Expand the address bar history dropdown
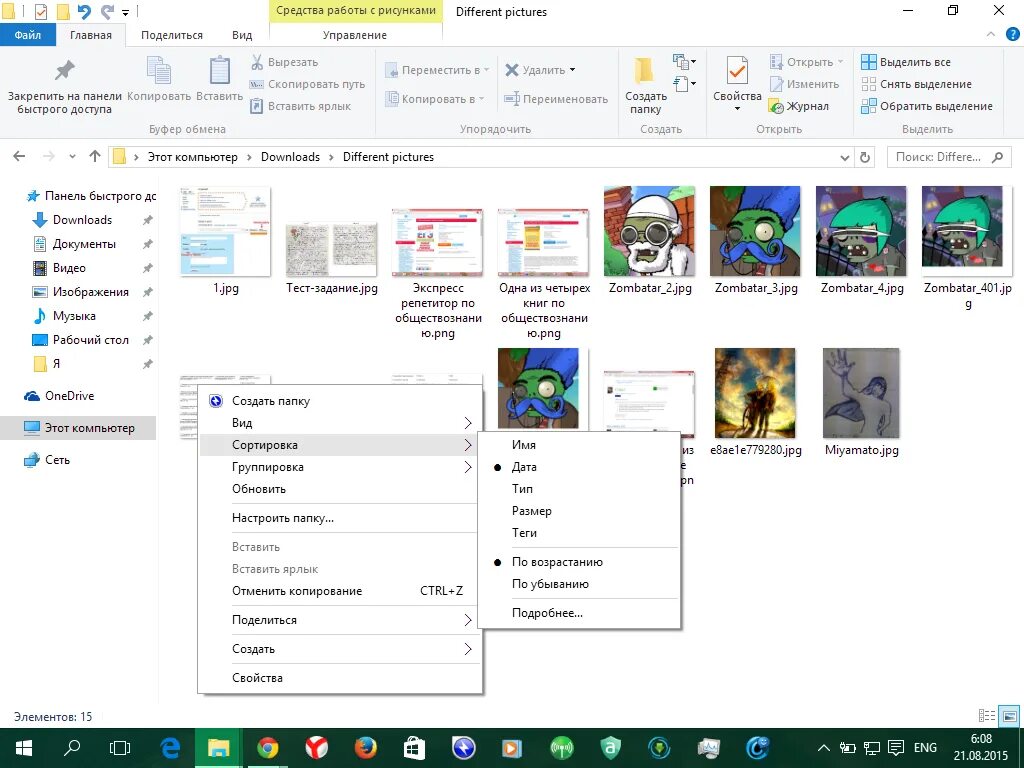Screen dimensions: 1024x768 (x=844, y=157)
